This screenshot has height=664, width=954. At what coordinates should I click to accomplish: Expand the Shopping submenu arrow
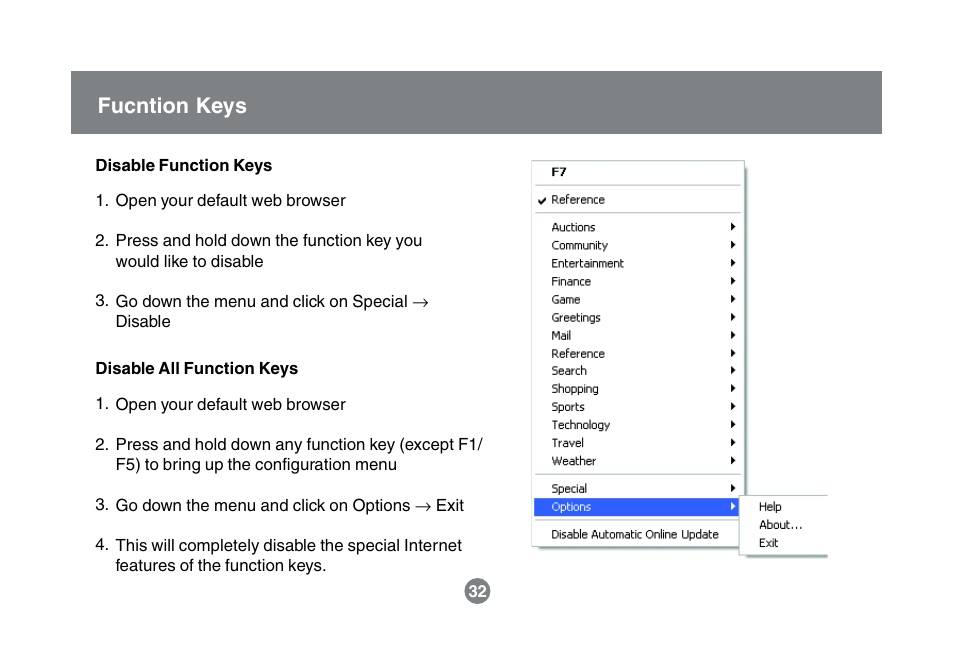733,388
